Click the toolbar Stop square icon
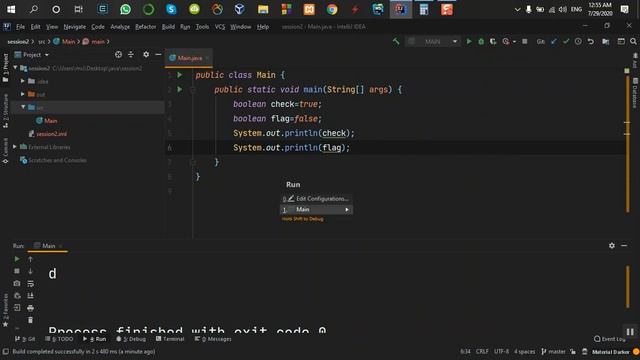This screenshot has height=360, width=640. pos(525,42)
